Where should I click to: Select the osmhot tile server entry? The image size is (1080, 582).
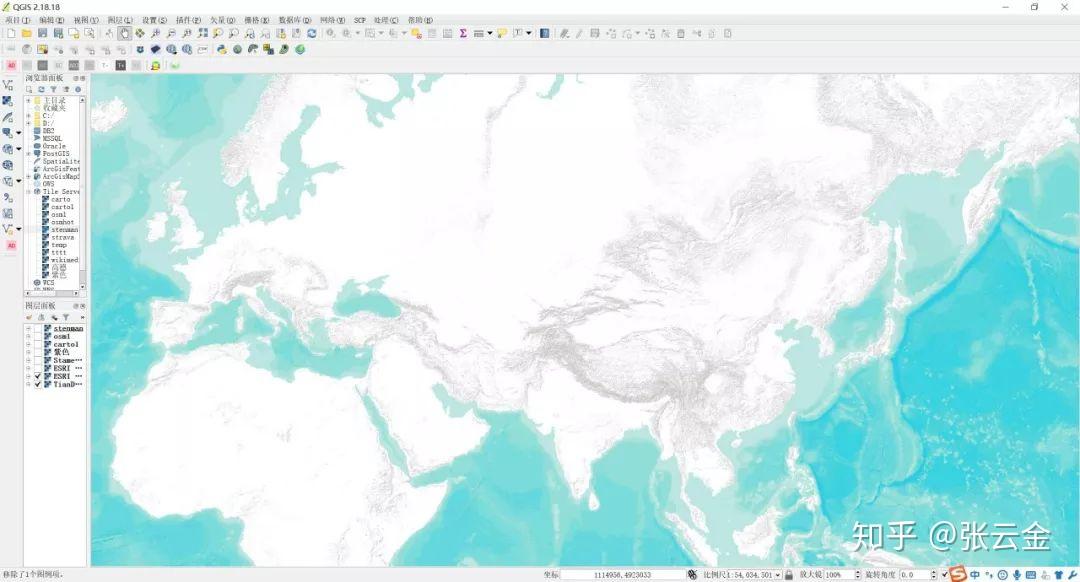pos(63,222)
